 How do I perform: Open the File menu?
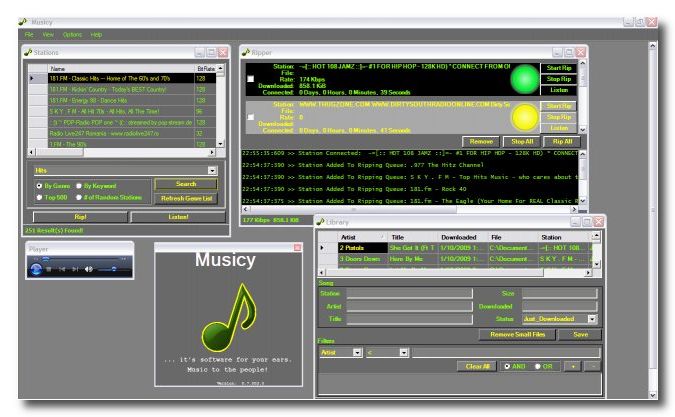coord(29,34)
